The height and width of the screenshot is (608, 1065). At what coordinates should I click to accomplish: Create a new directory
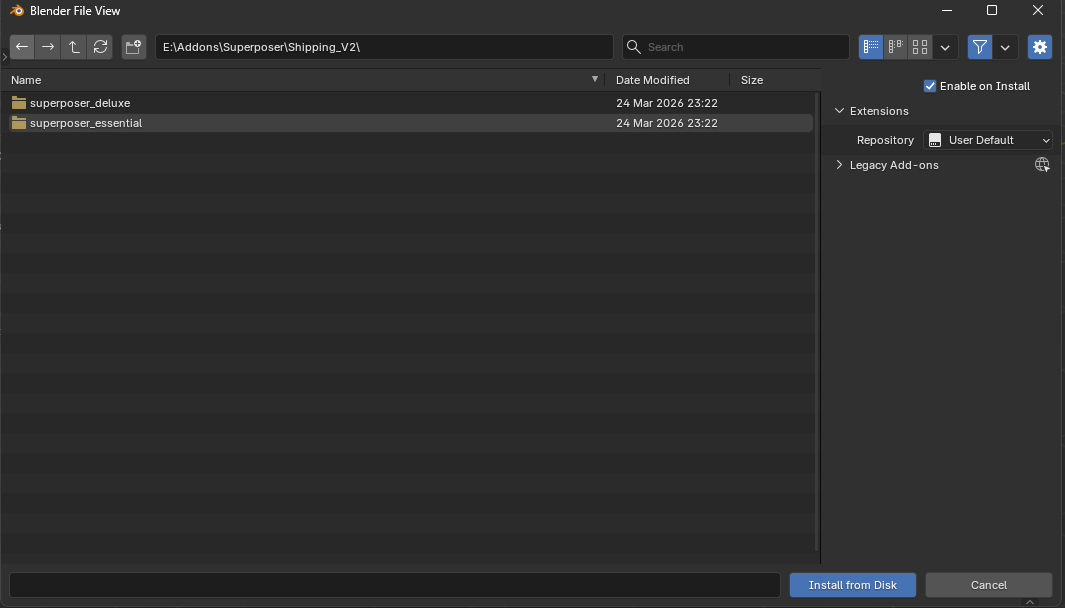click(134, 47)
